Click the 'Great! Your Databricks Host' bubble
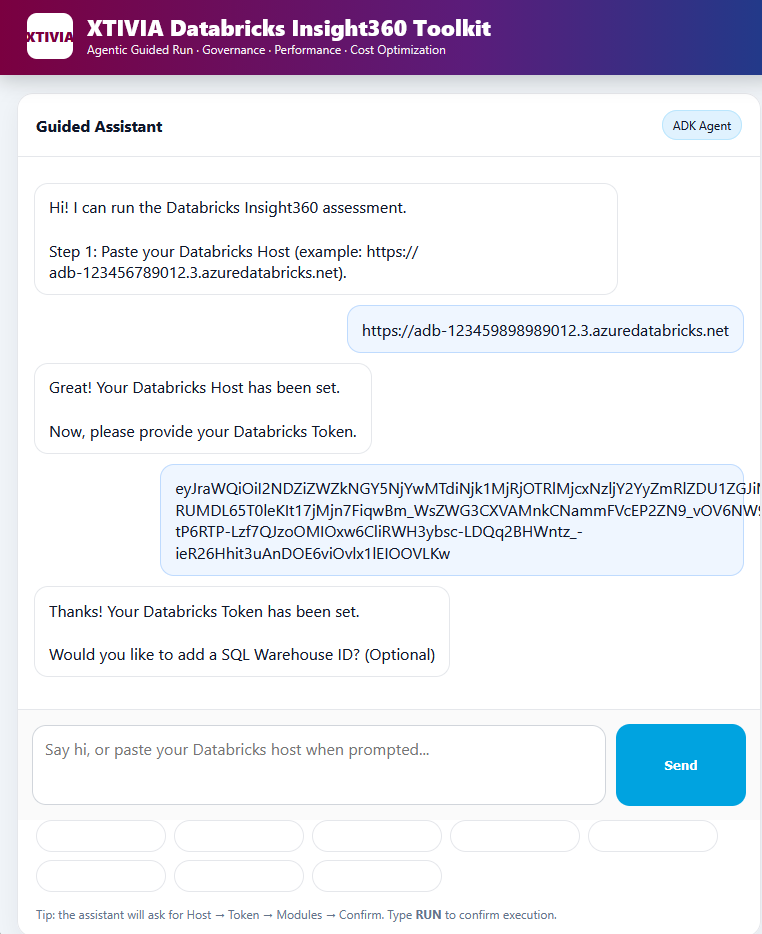Screen dimensions: 762x934 (x=203, y=408)
